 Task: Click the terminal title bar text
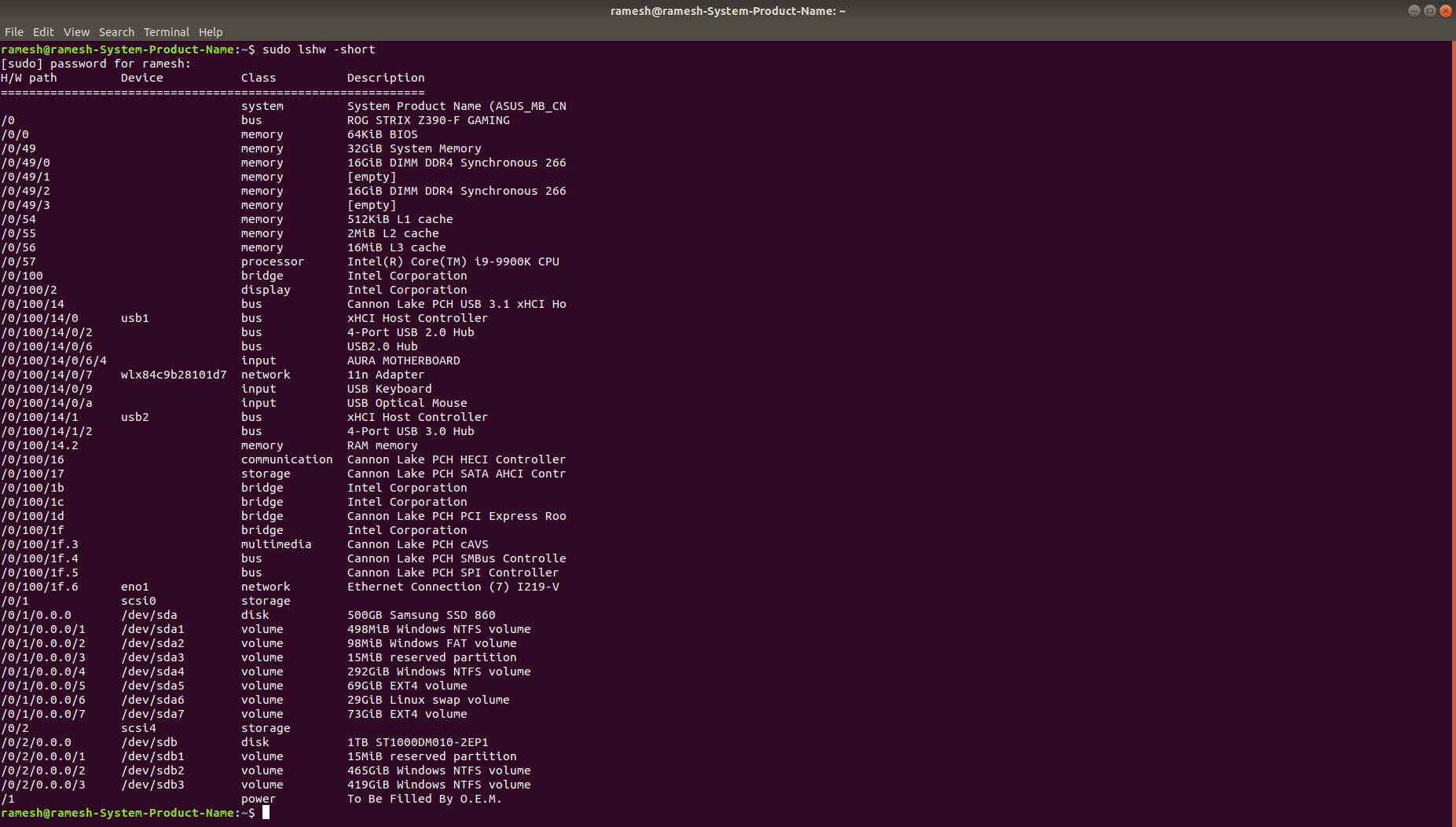point(728,10)
